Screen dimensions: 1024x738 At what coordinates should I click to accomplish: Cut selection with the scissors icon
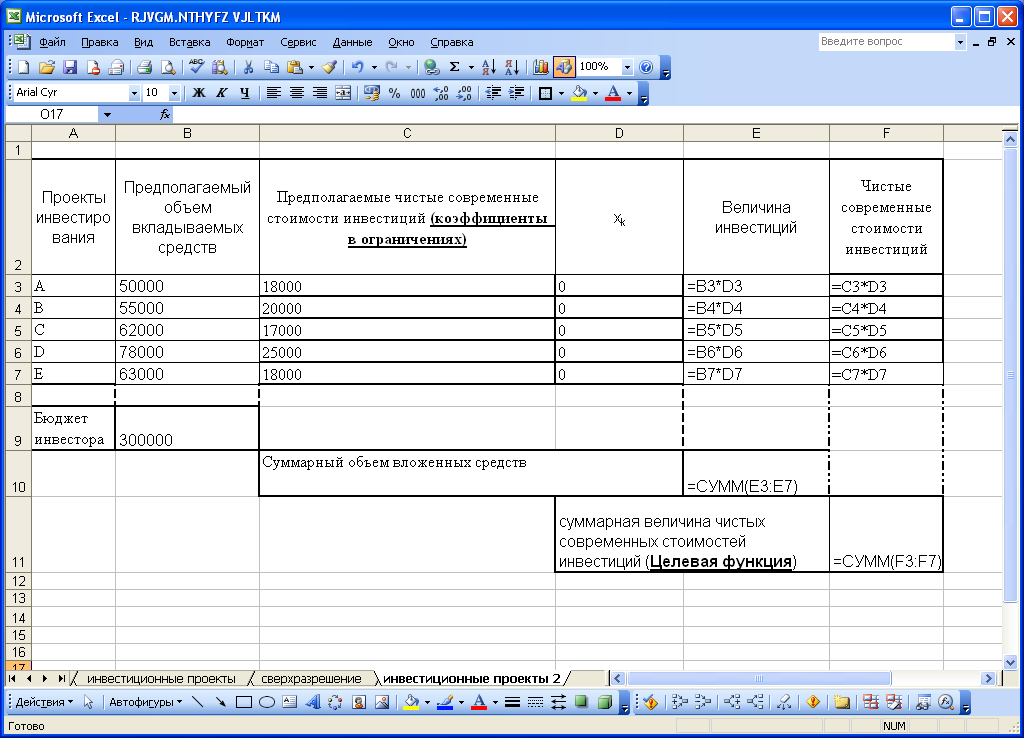click(248, 67)
